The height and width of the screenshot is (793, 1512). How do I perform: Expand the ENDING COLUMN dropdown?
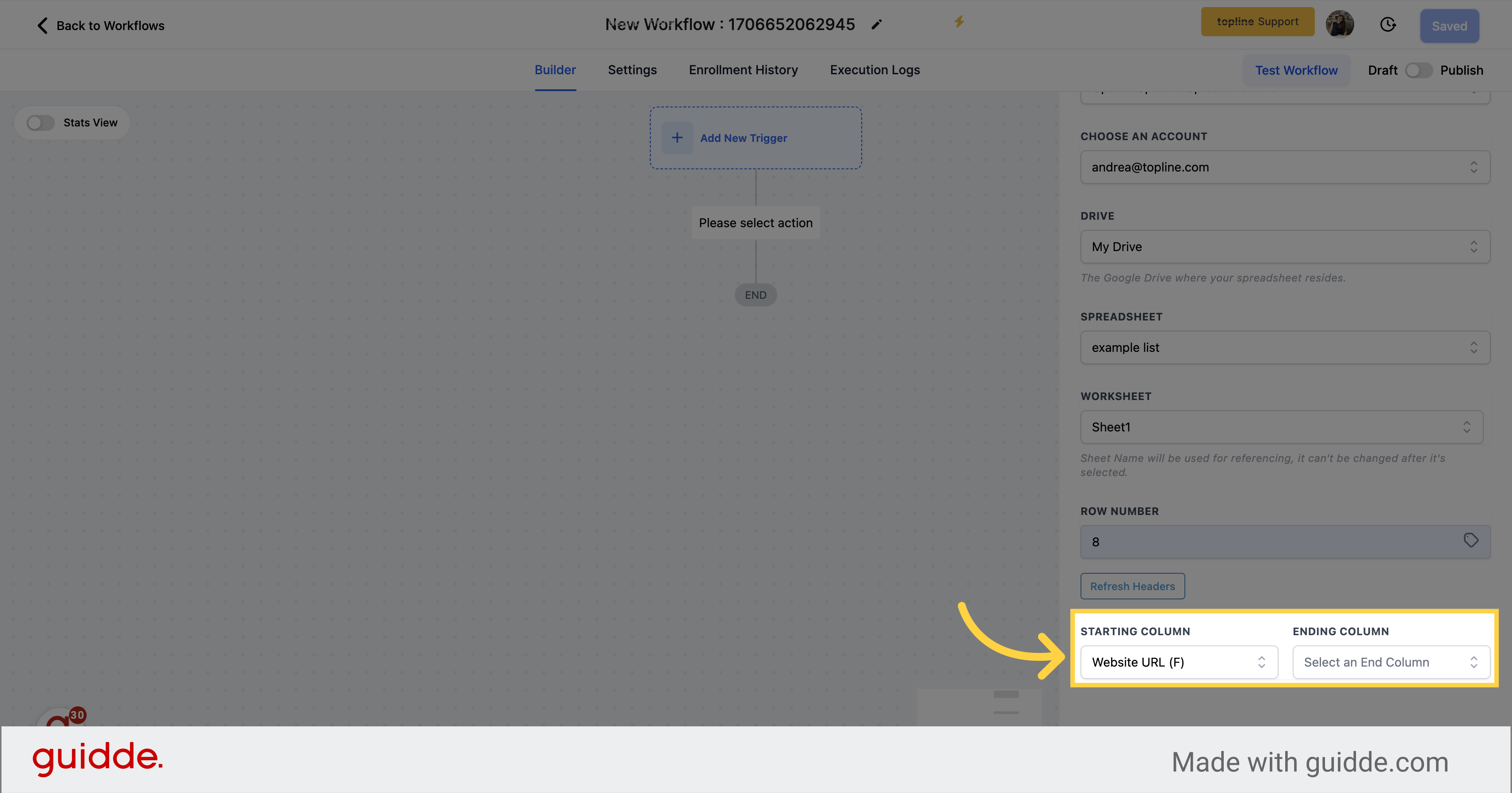point(1390,661)
